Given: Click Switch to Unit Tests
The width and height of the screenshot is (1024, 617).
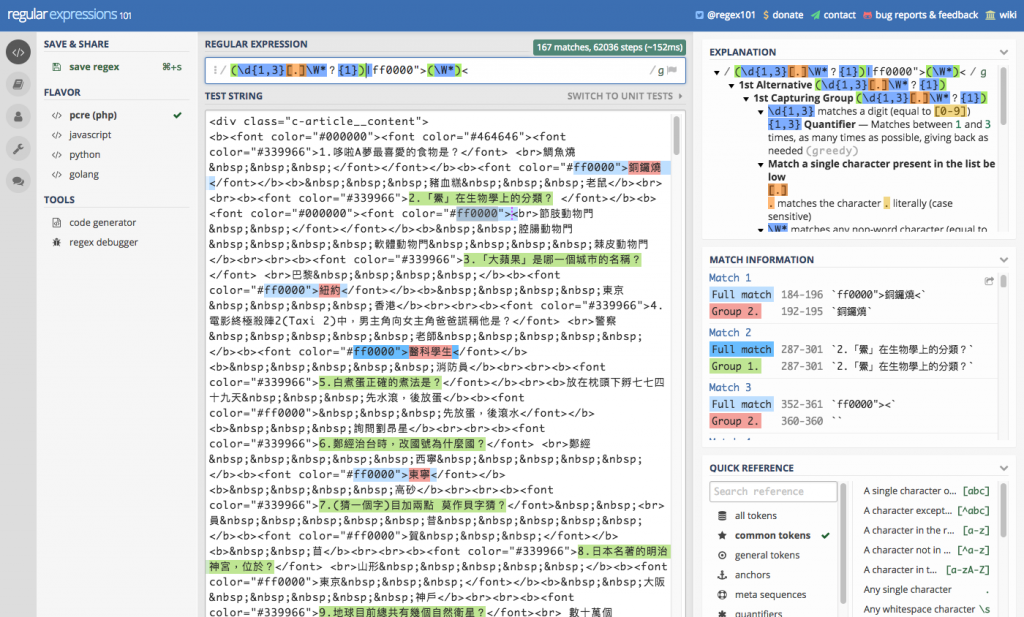Looking at the screenshot, I should click(624, 96).
